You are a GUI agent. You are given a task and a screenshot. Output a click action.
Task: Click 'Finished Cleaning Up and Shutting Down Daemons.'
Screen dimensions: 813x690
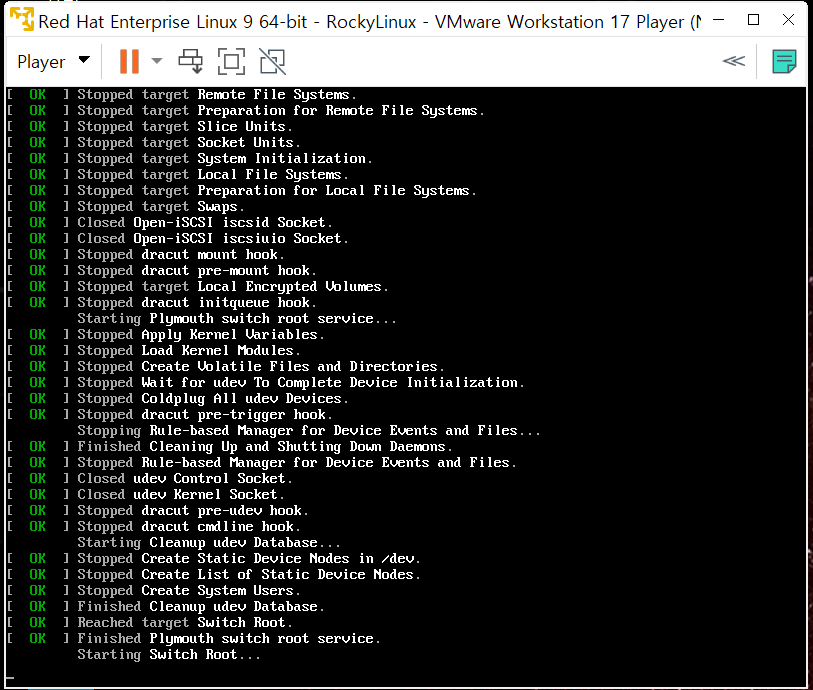pyautogui.click(x=265, y=447)
